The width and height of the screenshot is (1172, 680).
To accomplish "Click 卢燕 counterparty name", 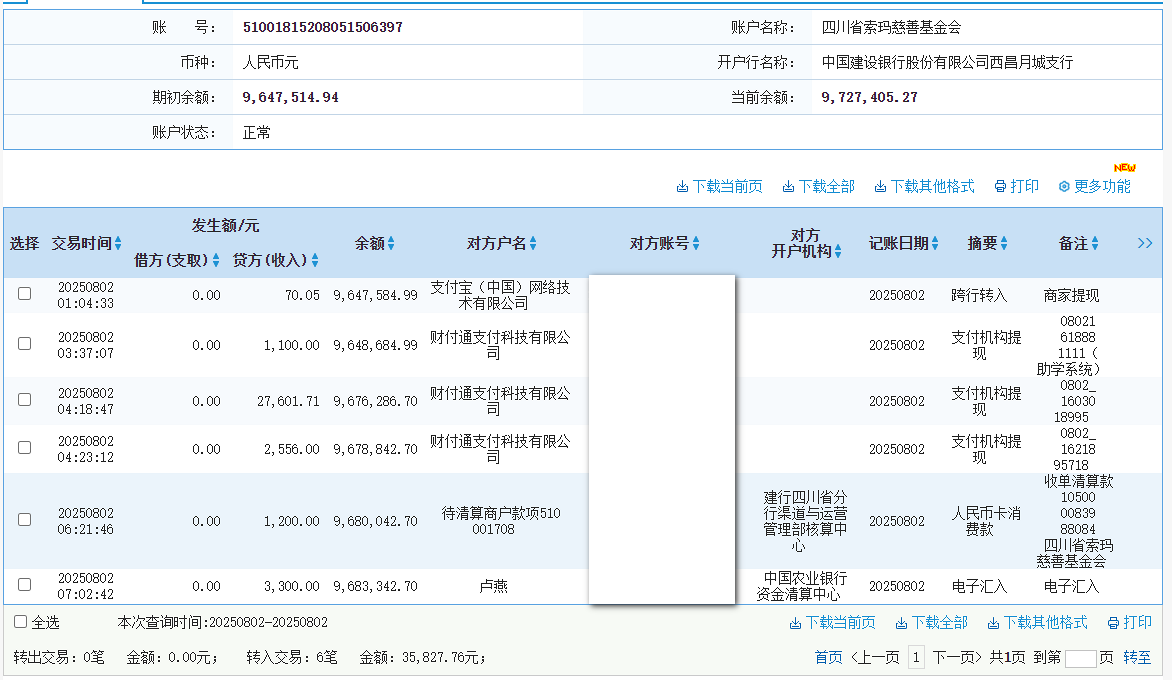I will pyautogui.click(x=493, y=586).
